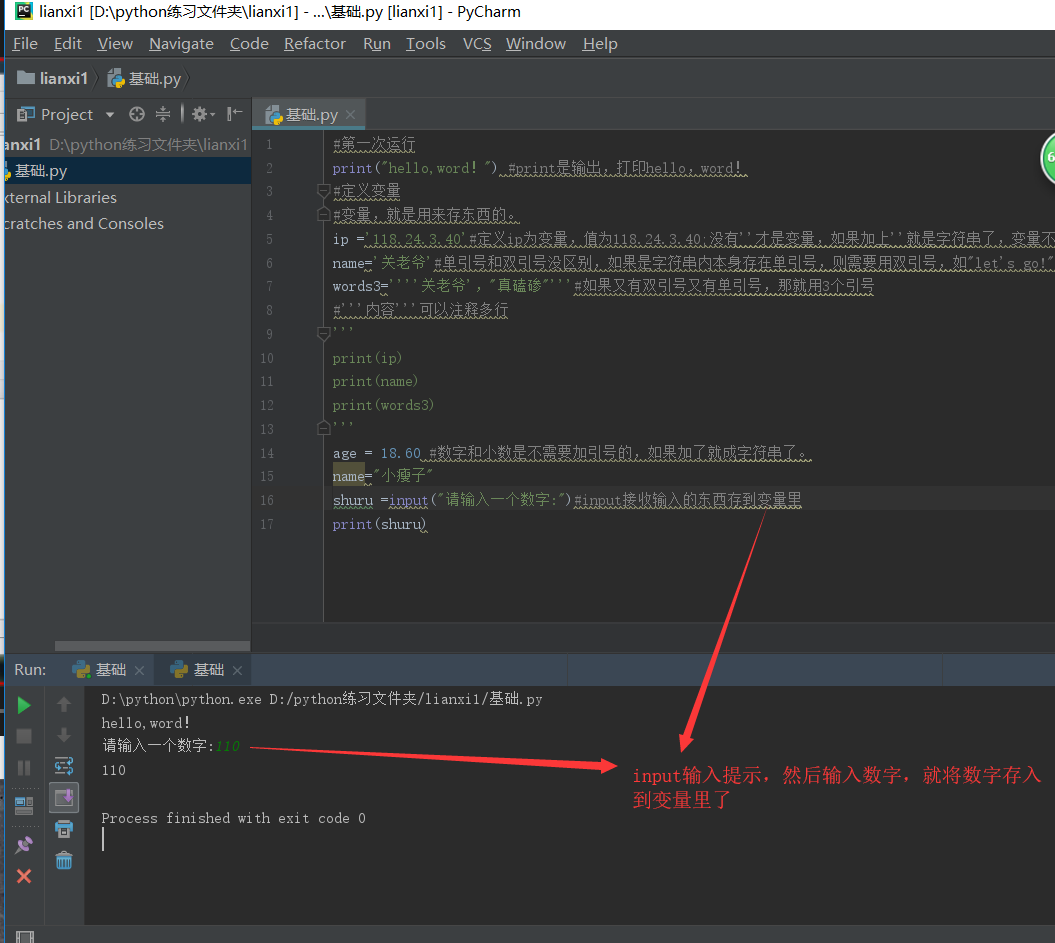Screen dimensions: 1055x943
Task: Collapse the fold marker at line 9
Action: click(323, 335)
